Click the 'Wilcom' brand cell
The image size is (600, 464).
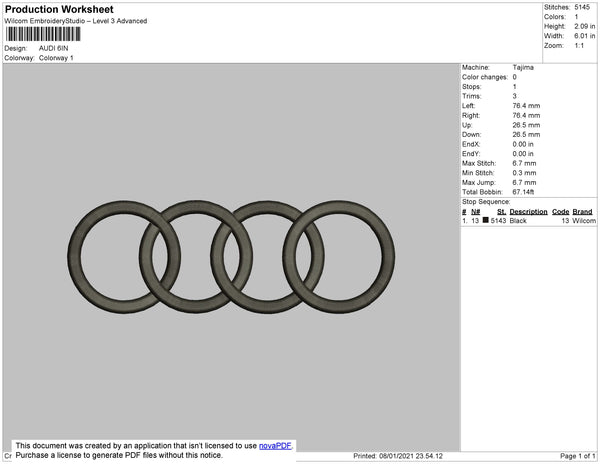(x=584, y=221)
